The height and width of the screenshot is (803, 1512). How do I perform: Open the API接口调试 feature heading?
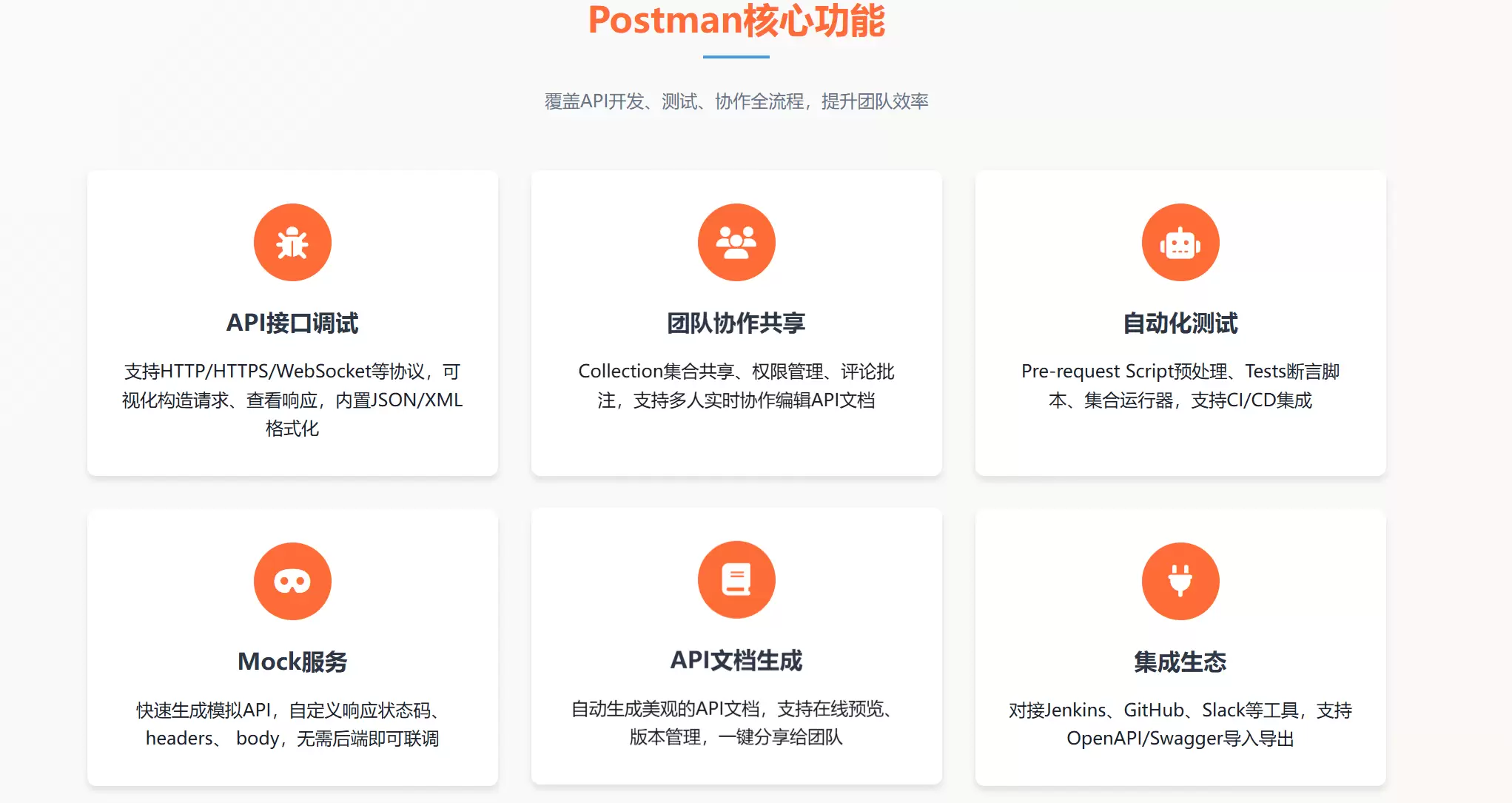[292, 323]
